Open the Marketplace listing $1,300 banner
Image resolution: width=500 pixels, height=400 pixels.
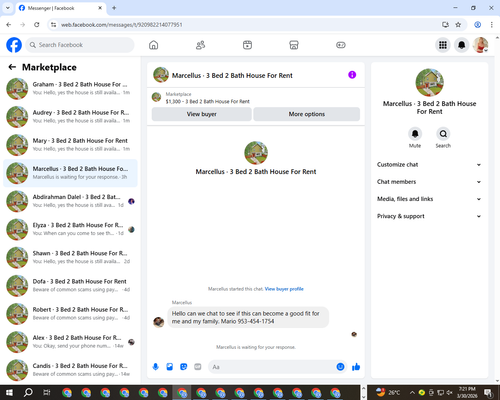point(256,98)
